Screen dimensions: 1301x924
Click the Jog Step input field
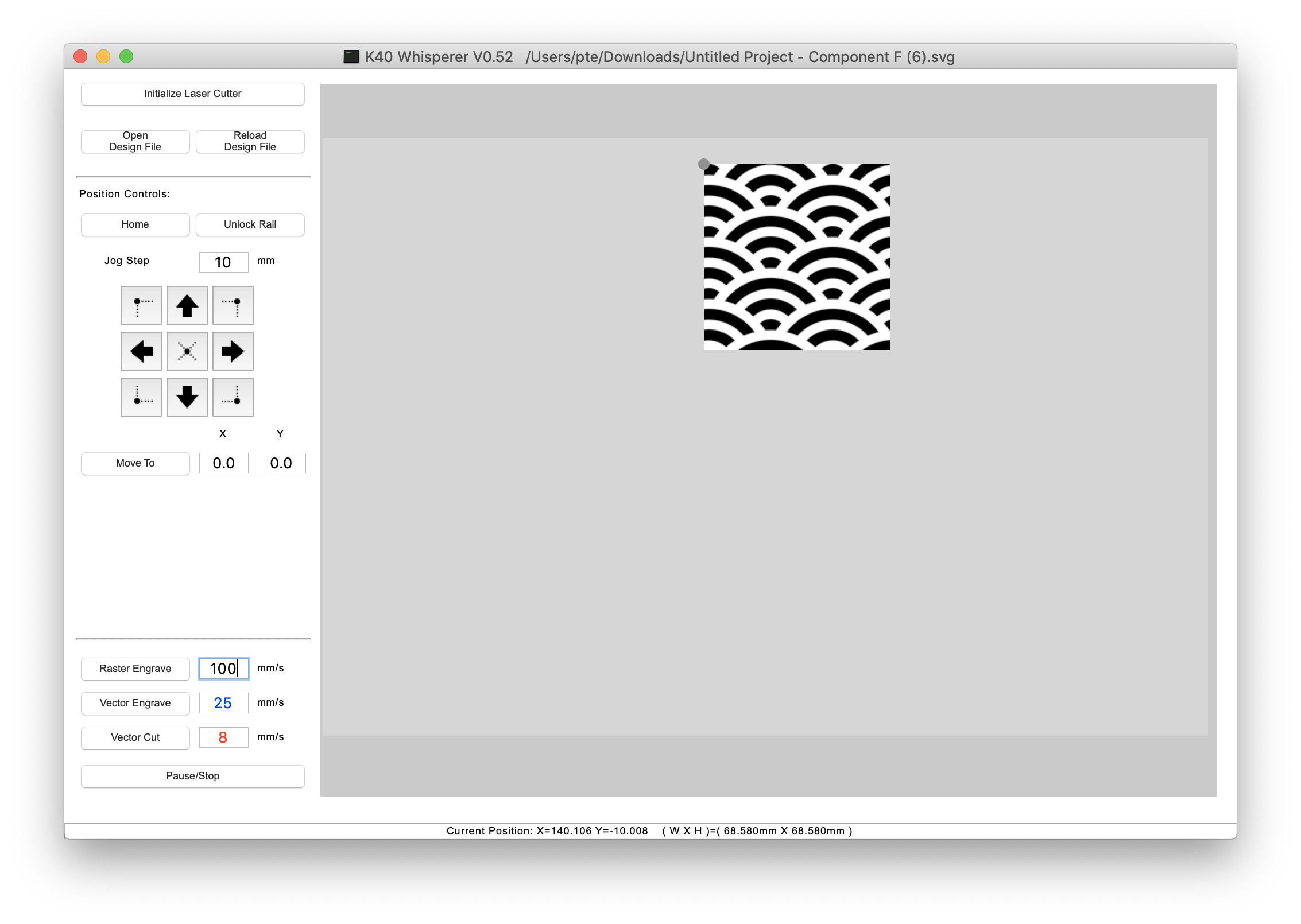pyautogui.click(x=223, y=262)
